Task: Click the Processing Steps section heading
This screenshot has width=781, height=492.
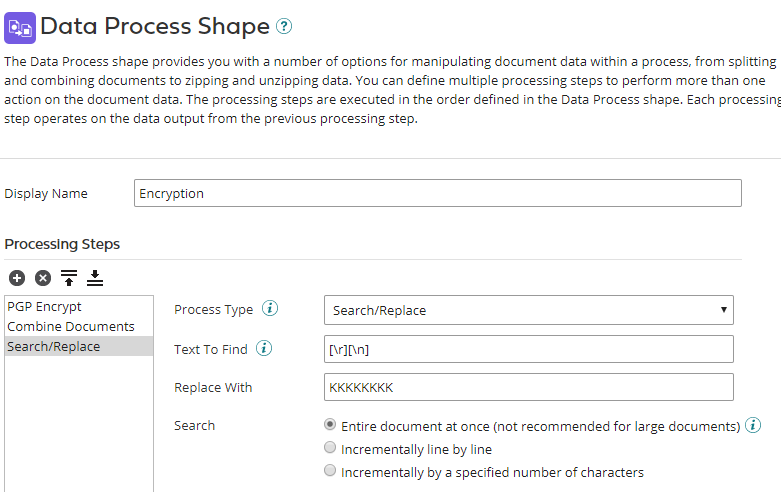Action: point(62,244)
